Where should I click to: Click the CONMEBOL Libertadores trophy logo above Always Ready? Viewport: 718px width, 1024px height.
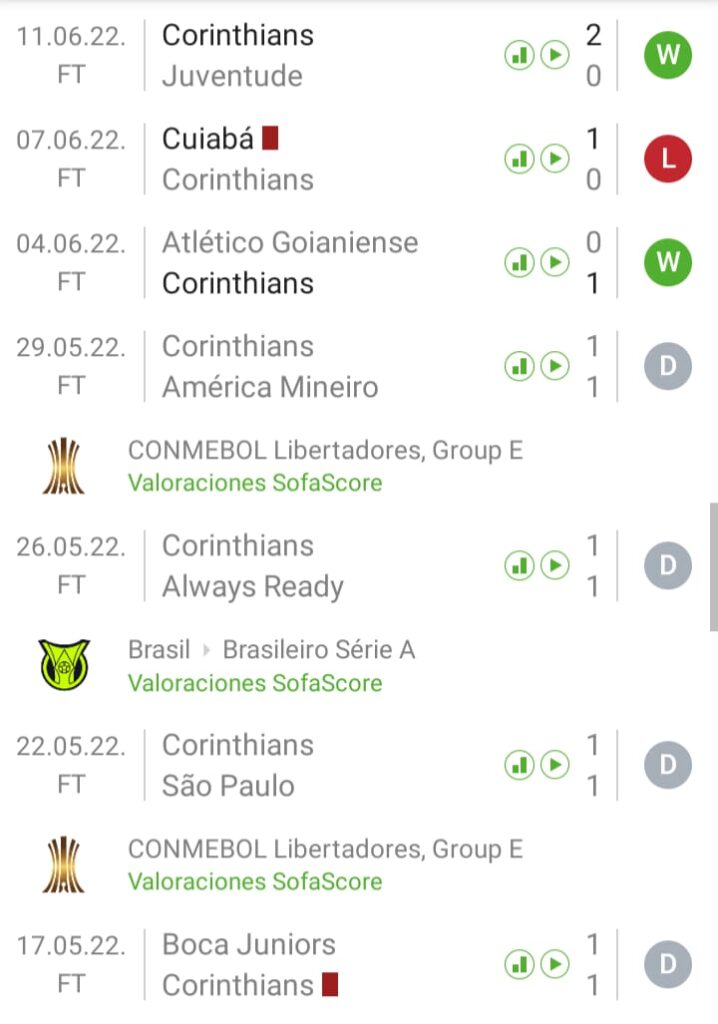point(64,466)
